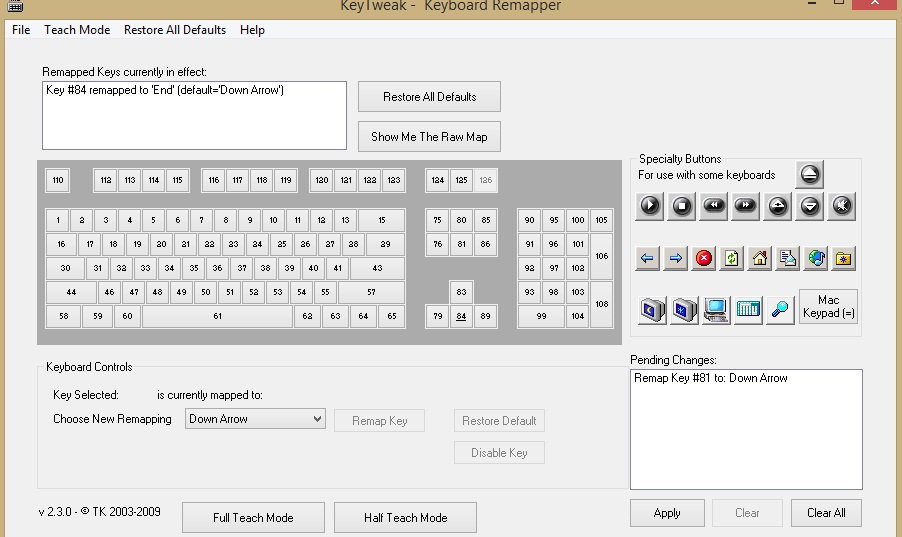Select key 112 in the function row
The width and height of the screenshot is (902, 537).
pyautogui.click(x=106, y=180)
